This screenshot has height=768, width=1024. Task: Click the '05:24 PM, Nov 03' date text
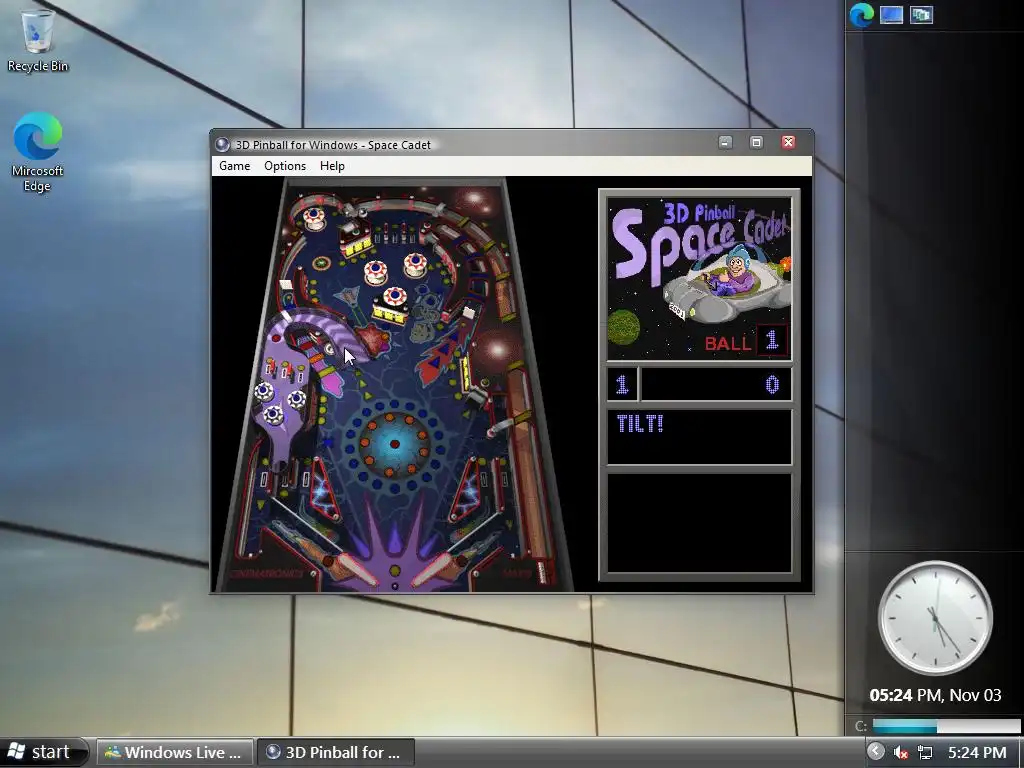point(935,695)
